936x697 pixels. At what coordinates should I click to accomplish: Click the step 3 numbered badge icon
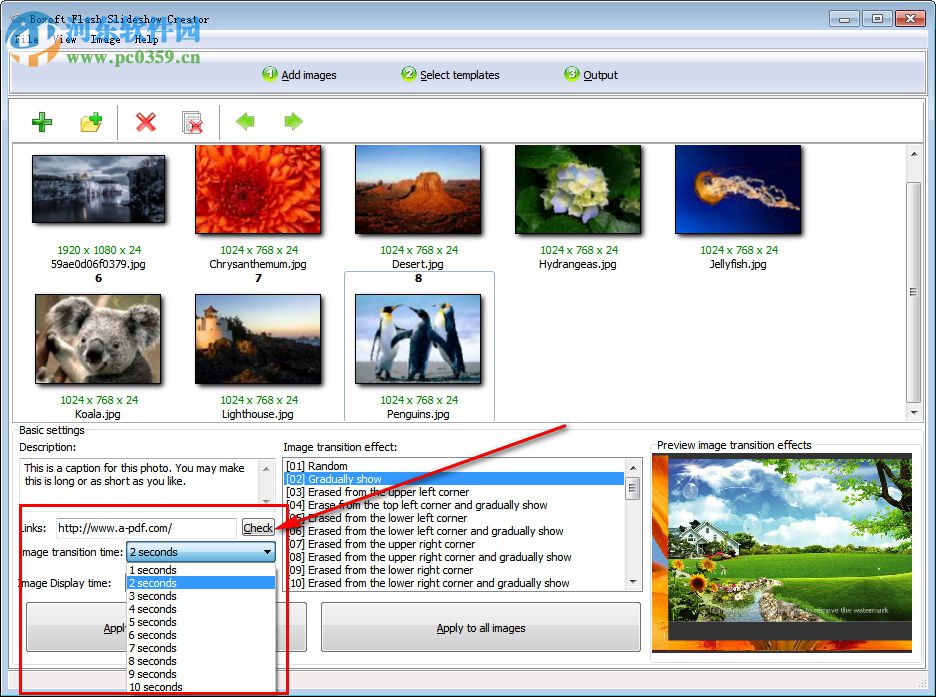pyautogui.click(x=571, y=73)
